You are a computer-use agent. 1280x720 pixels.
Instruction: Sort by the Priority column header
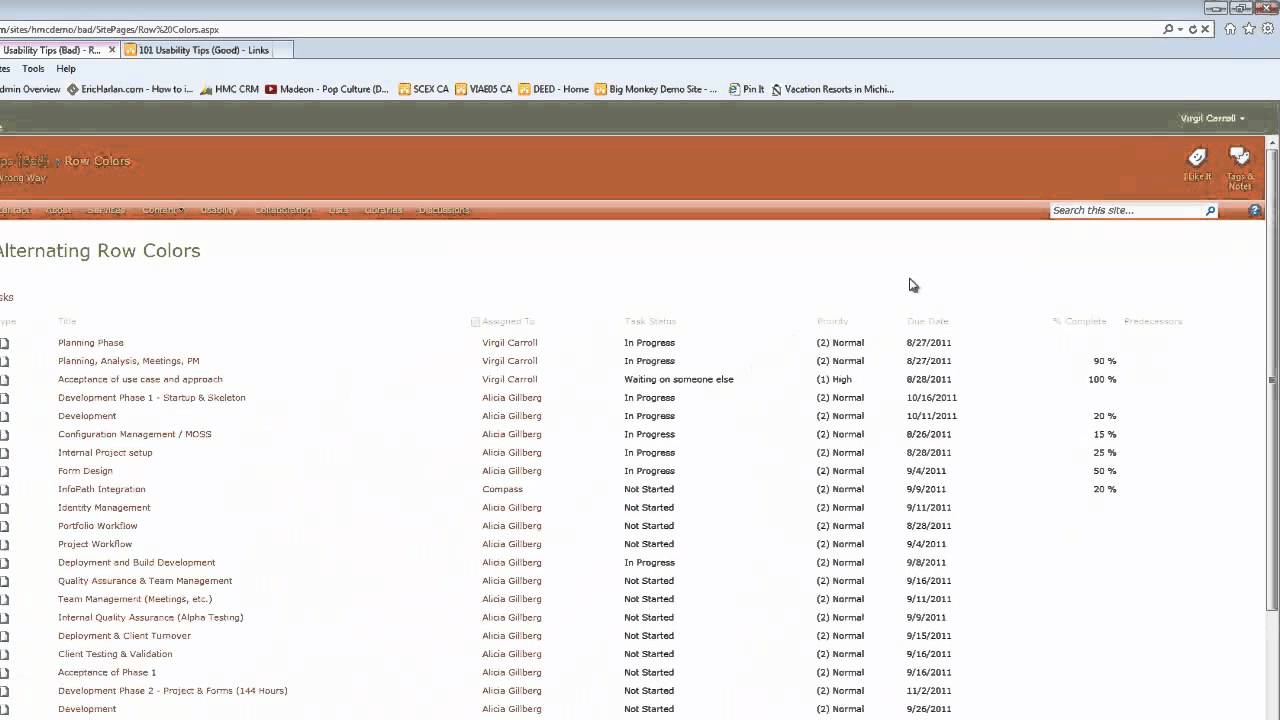(x=832, y=322)
